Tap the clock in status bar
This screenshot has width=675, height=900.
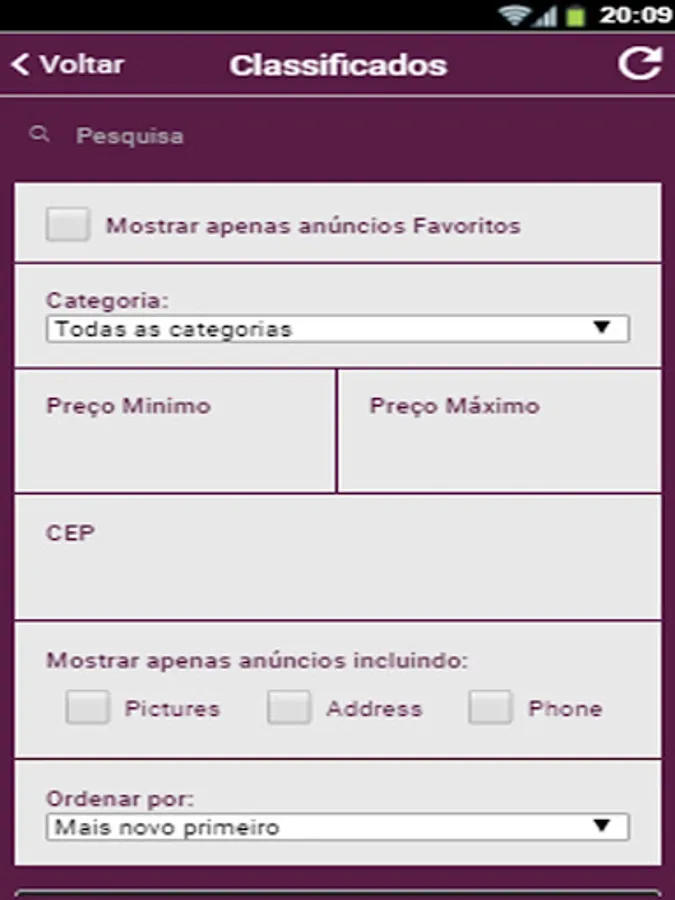tap(635, 15)
